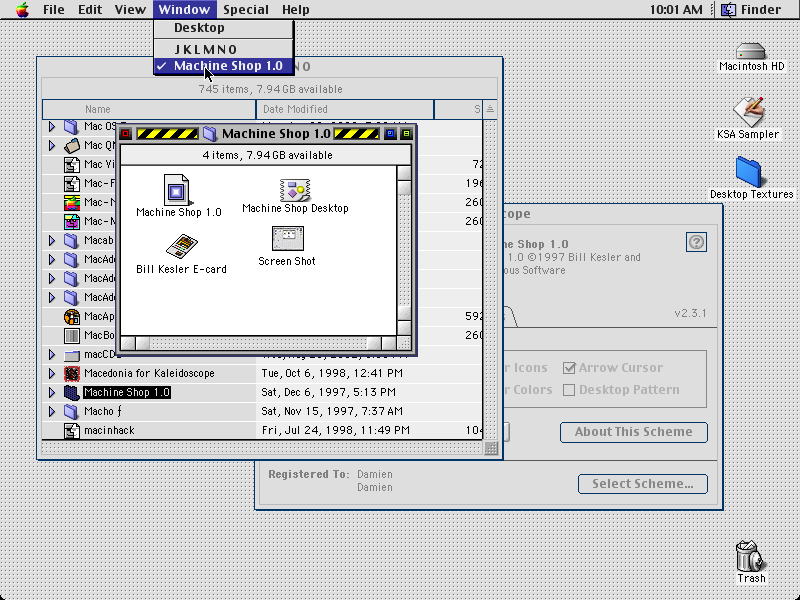Open the Finder application menu icon
The width and height of the screenshot is (800, 600).
(x=728, y=9)
